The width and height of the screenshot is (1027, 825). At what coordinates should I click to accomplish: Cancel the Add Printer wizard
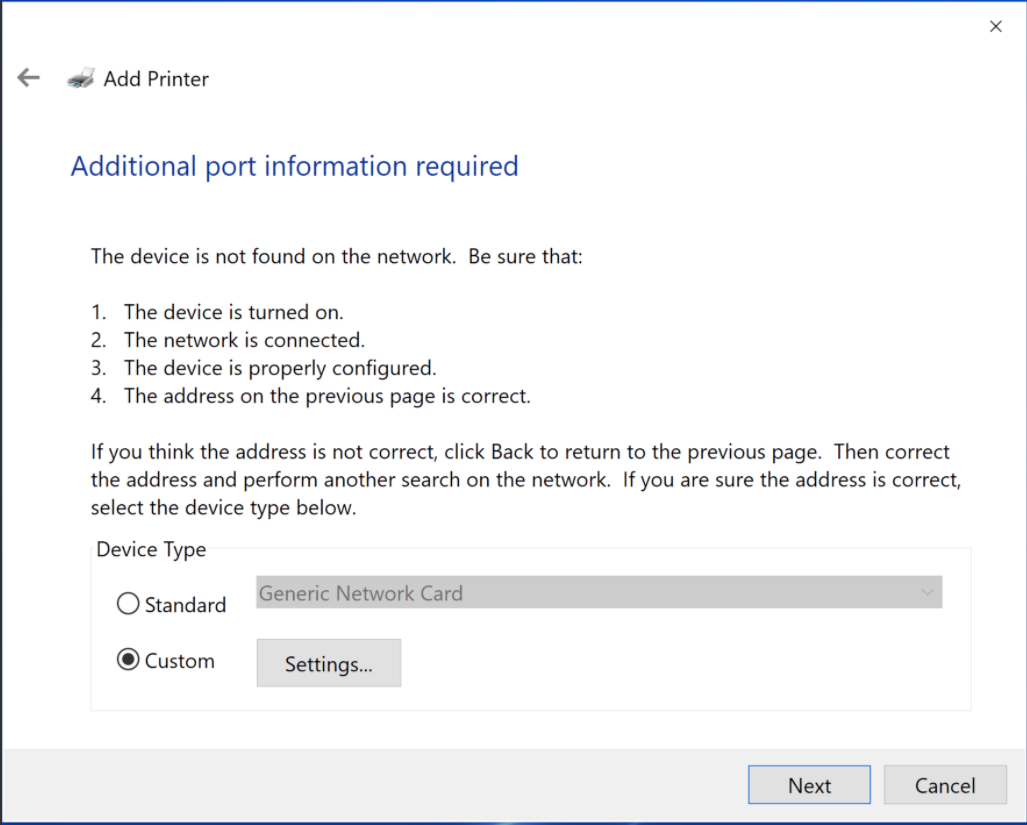944,785
